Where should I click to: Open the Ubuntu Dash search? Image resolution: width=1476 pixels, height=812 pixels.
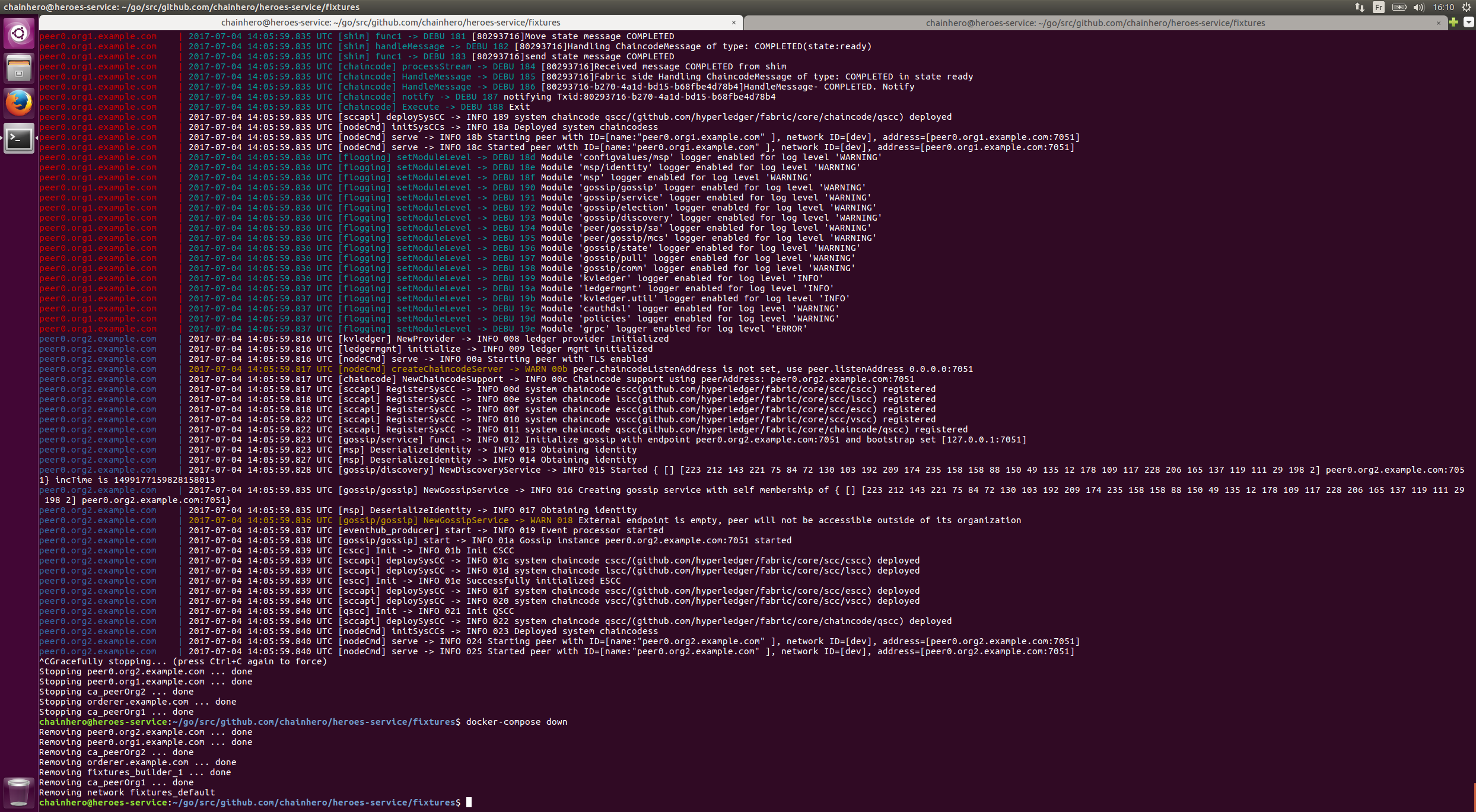tap(19, 33)
